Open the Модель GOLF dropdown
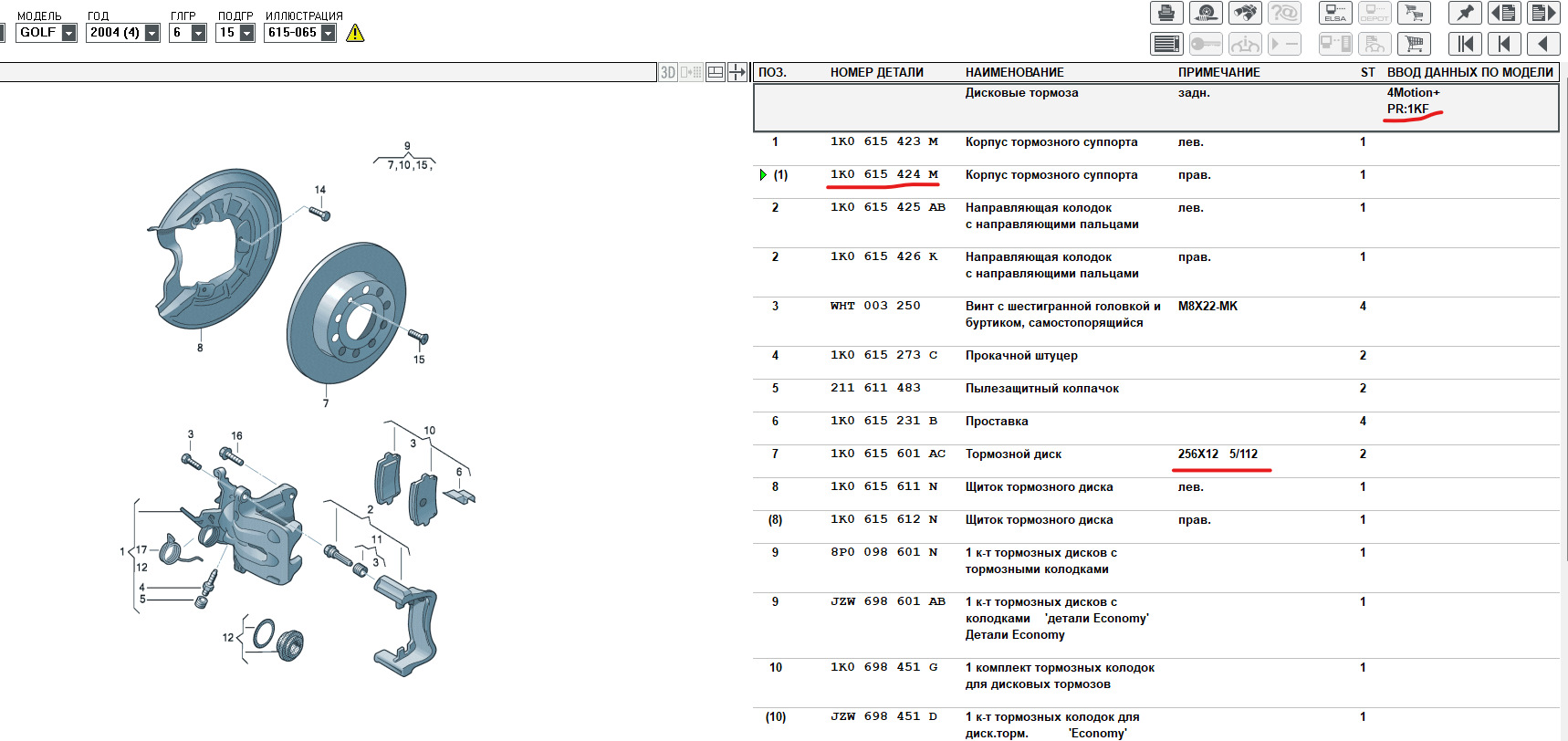 click(68, 33)
